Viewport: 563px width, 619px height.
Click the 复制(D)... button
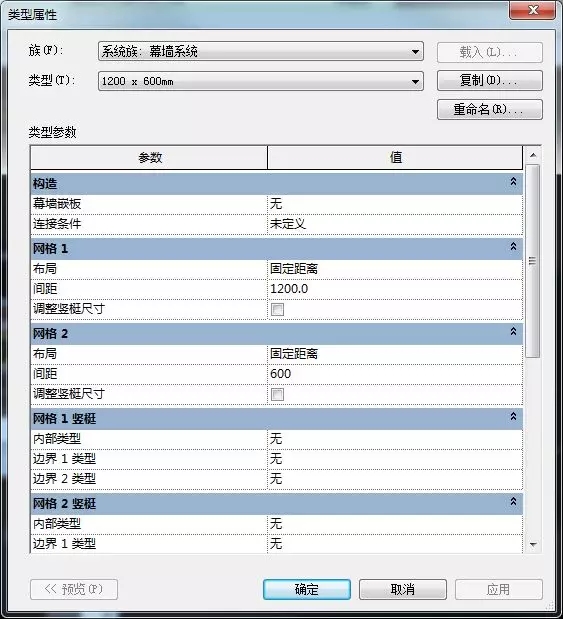click(490, 81)
